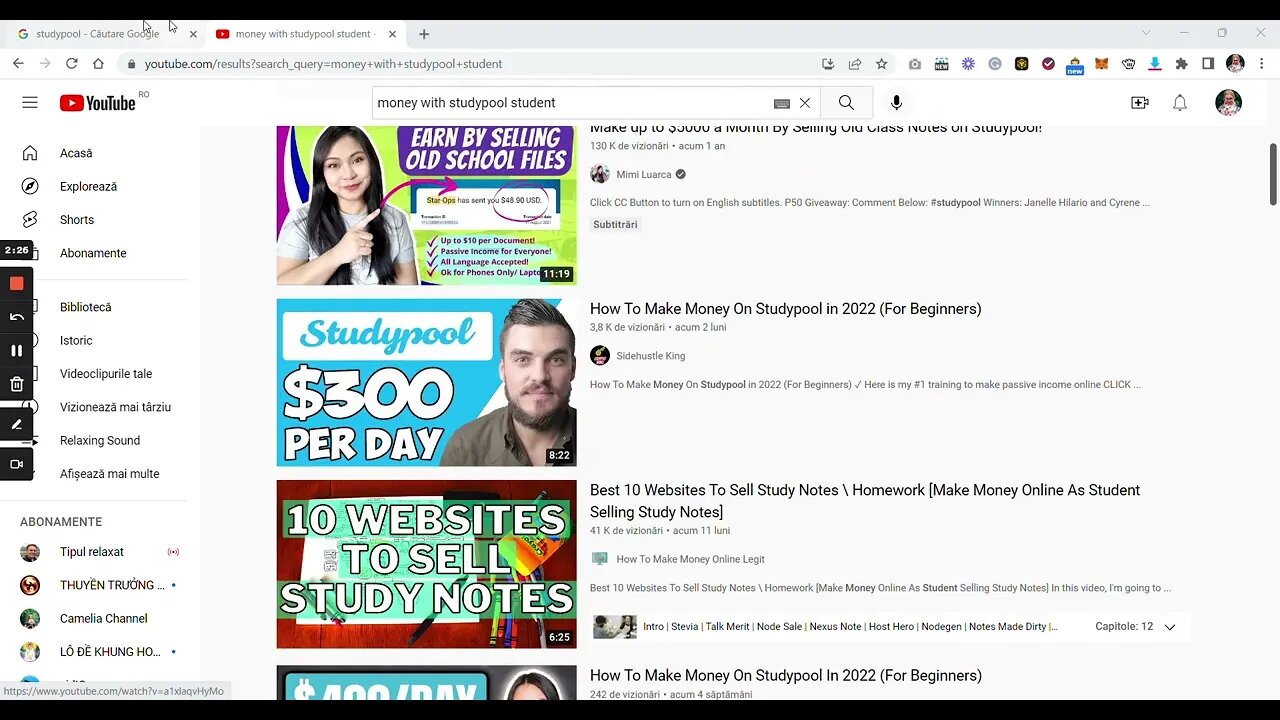Restart recording with the undo arrow

(x=17, y=317)
